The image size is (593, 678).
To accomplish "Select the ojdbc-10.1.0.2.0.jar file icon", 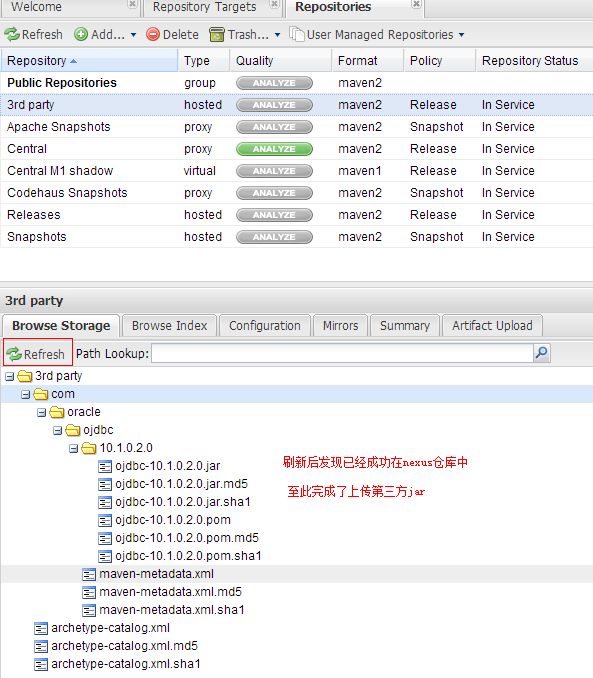I will click(105, 466).
